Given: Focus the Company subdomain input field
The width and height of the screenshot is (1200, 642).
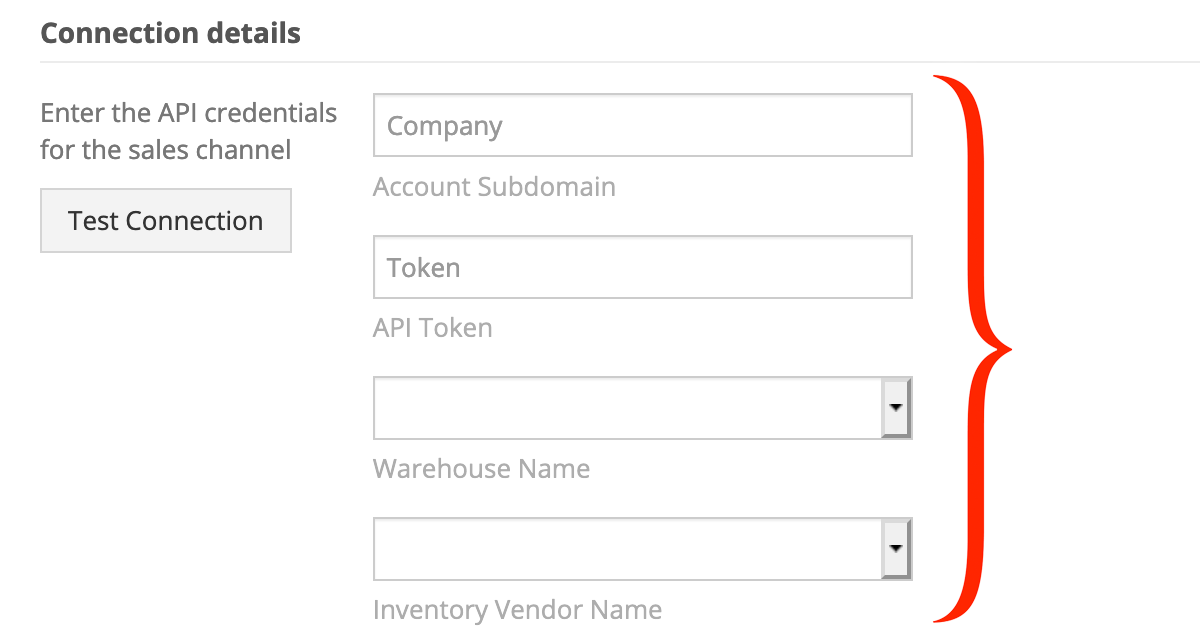Looking at the screenshot, I should pyautogui.click(x=643, y=125).
